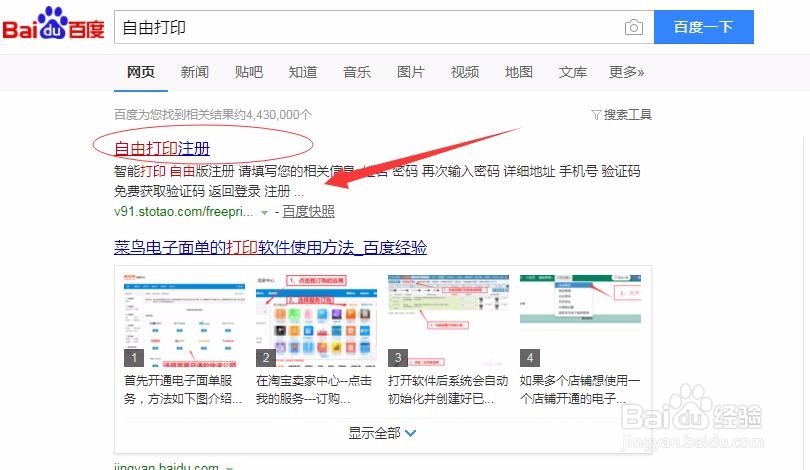Select the 网页 tab
The height and width of the screenshot is (470, 810).
coord(141,72)
